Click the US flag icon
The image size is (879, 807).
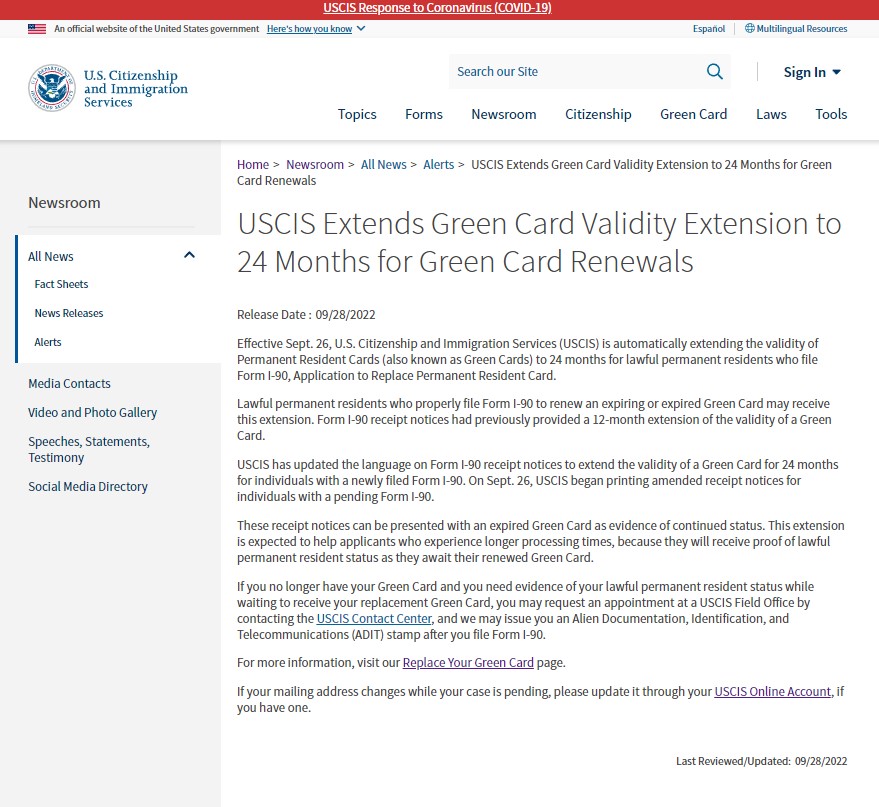(x=37, y=29)
